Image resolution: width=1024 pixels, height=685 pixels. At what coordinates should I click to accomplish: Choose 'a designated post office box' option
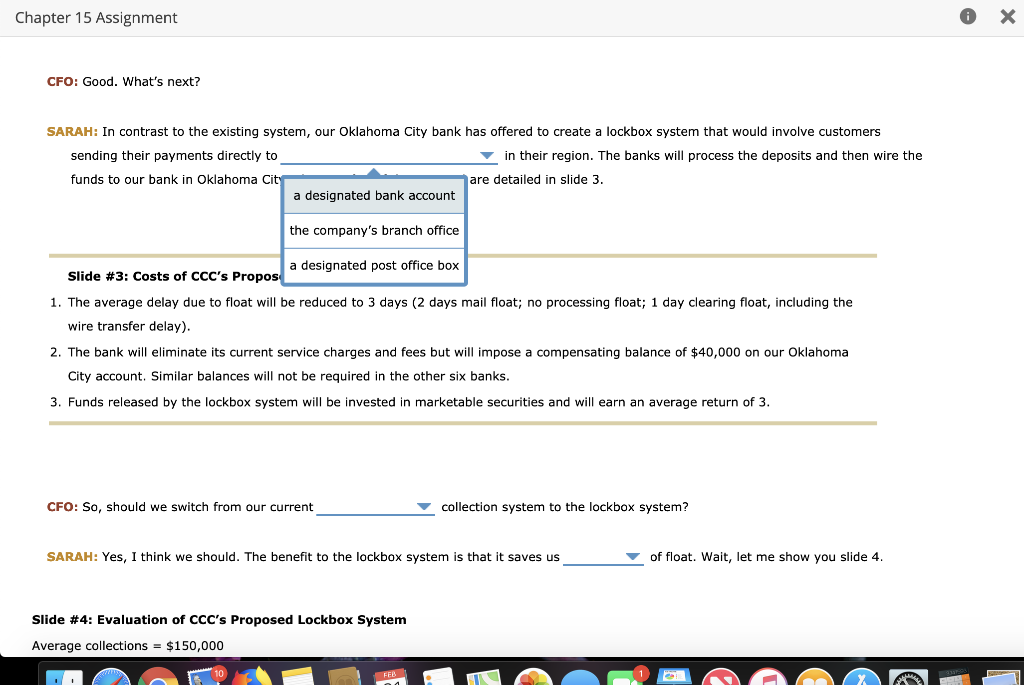point(373,265)
